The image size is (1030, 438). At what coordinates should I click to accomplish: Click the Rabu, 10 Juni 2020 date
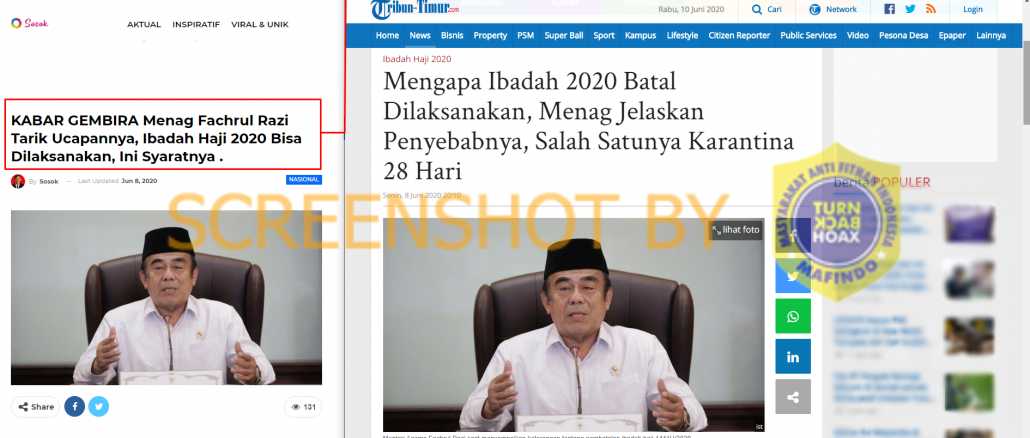(x=691, y=9)
